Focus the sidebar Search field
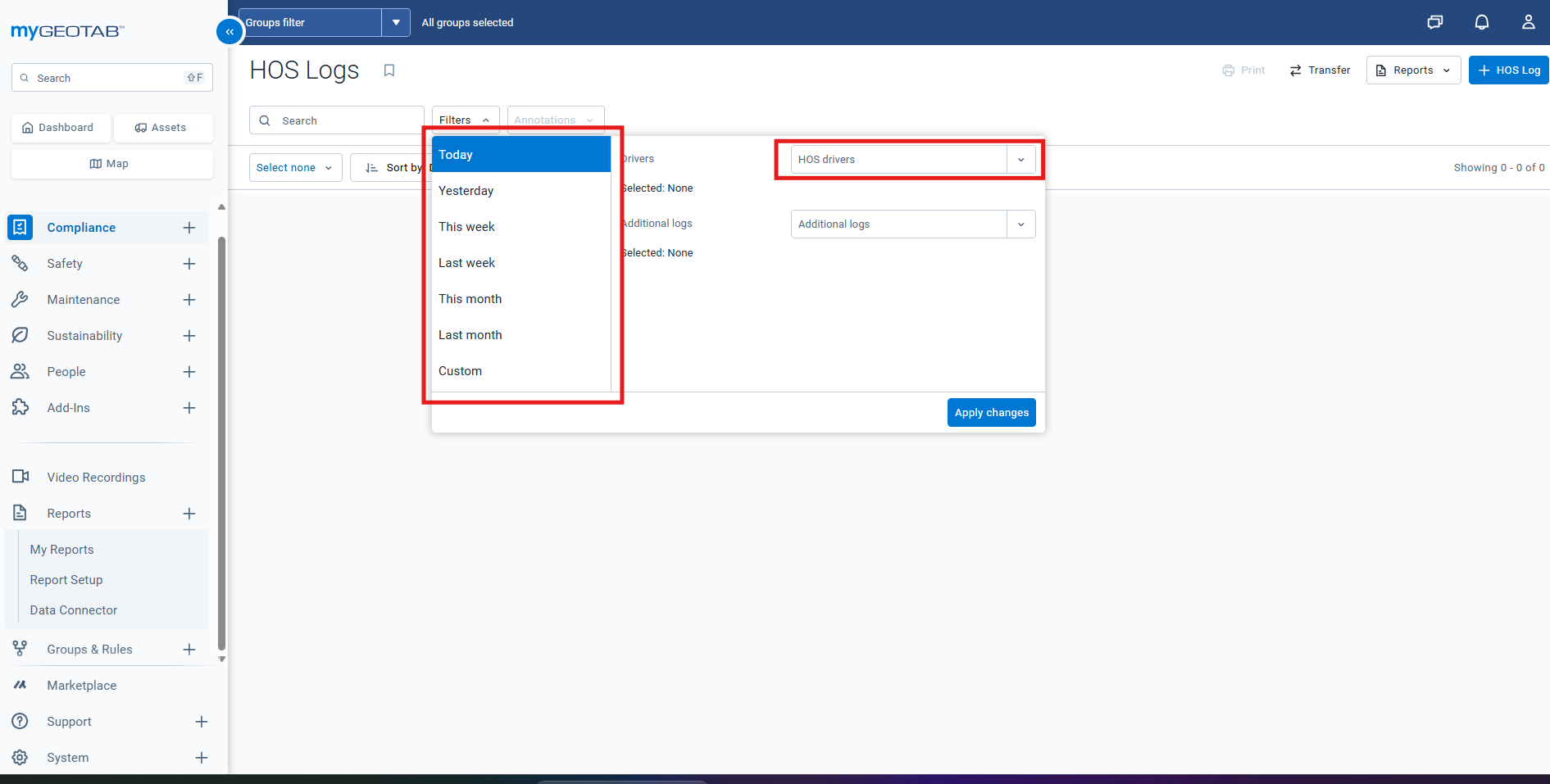The width and height of the screenshot is (1550, 784). (112, 78)
